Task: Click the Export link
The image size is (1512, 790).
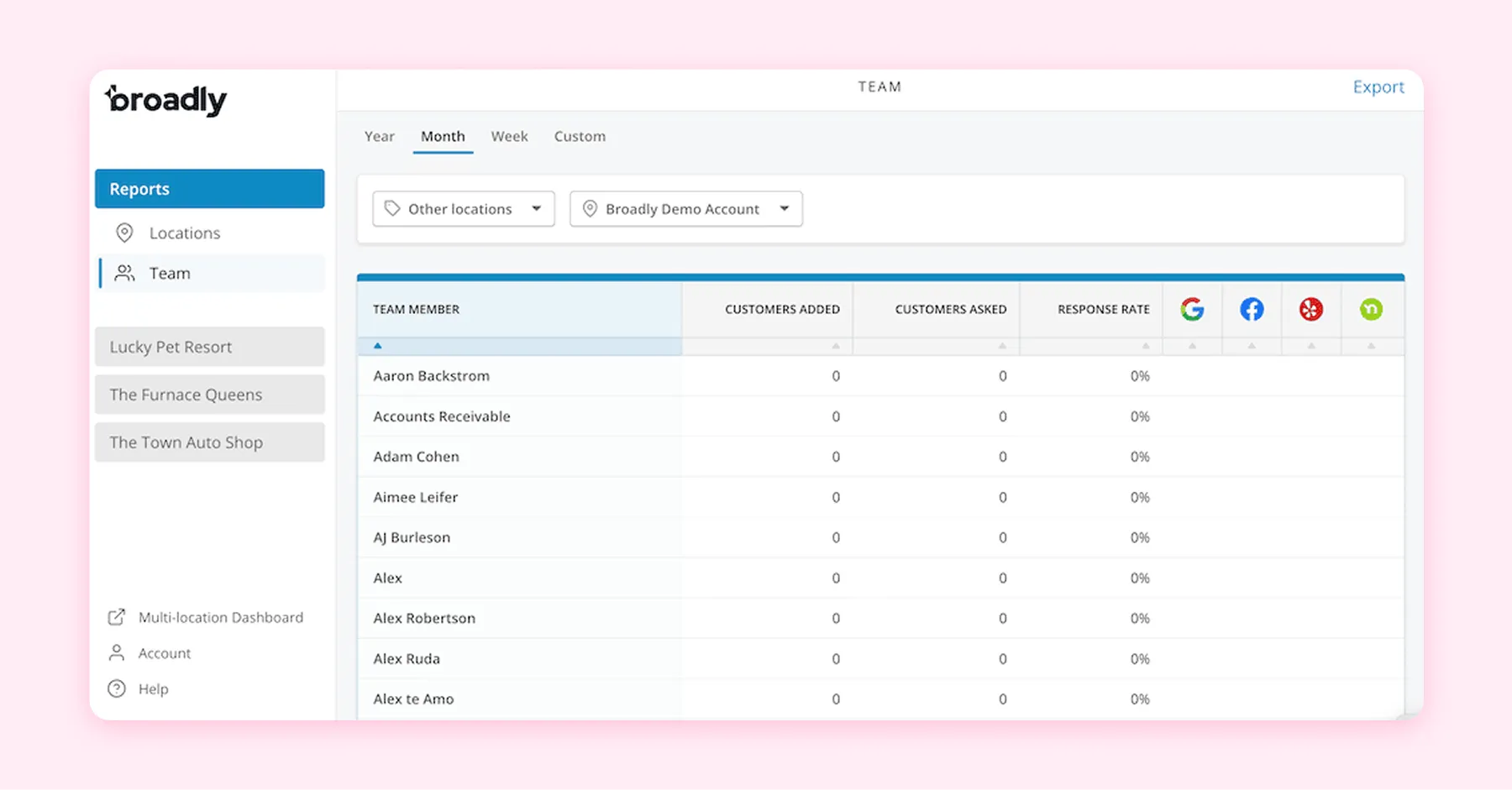Action: 1378,87
